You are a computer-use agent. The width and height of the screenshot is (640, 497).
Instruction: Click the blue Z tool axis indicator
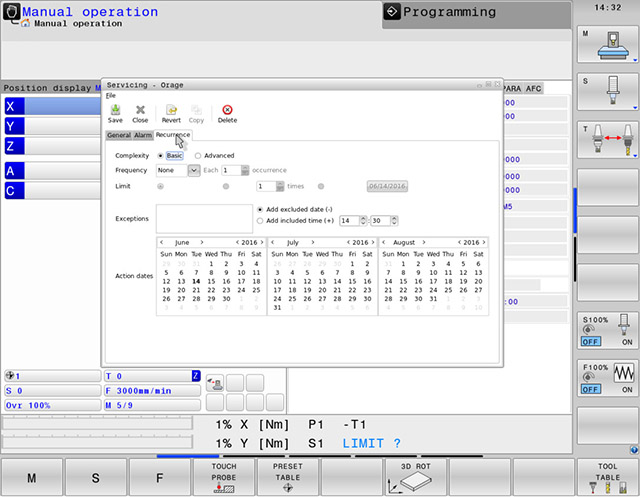click(x=196, y=376)
